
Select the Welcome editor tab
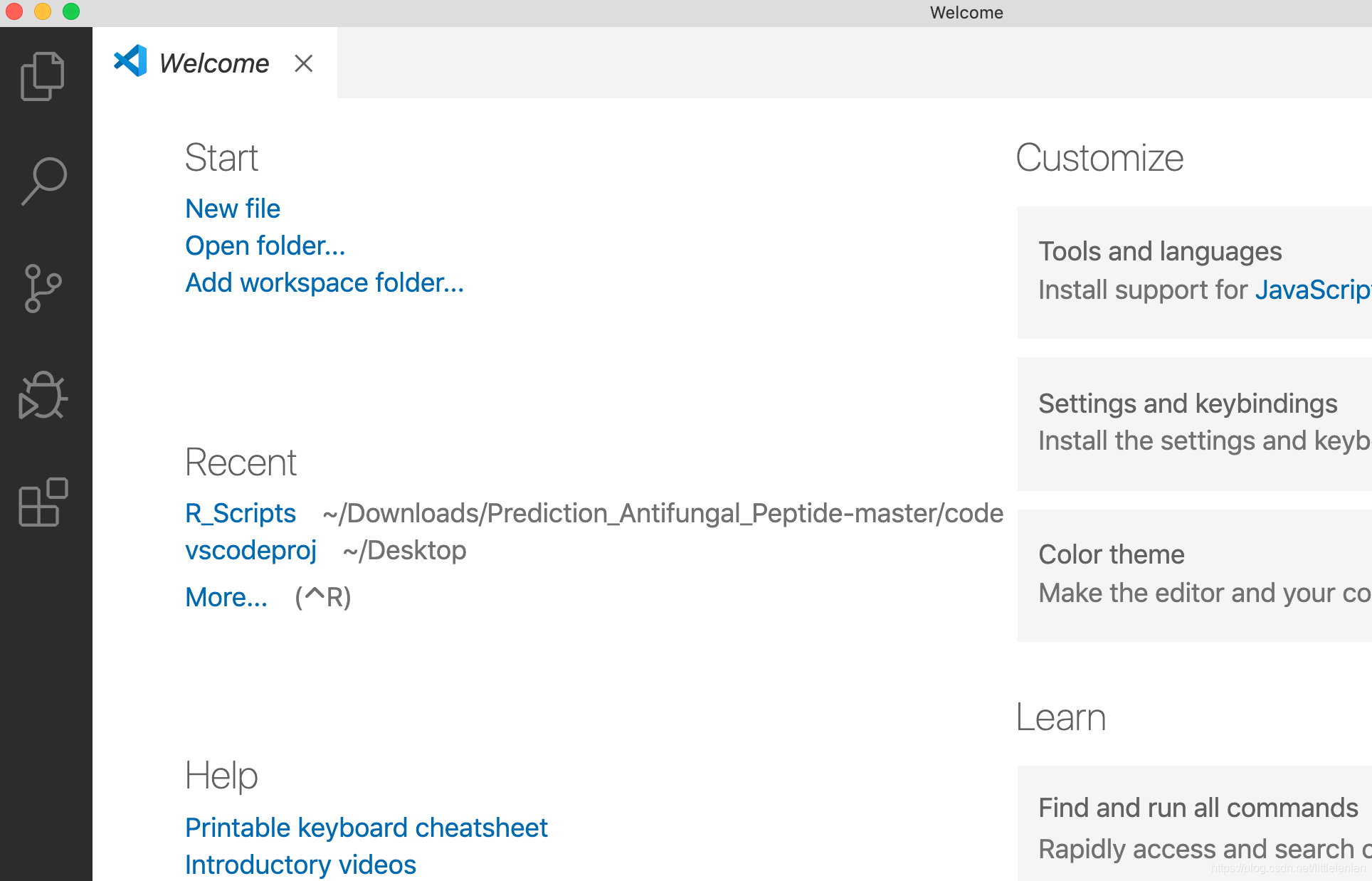tap(214, 63)
